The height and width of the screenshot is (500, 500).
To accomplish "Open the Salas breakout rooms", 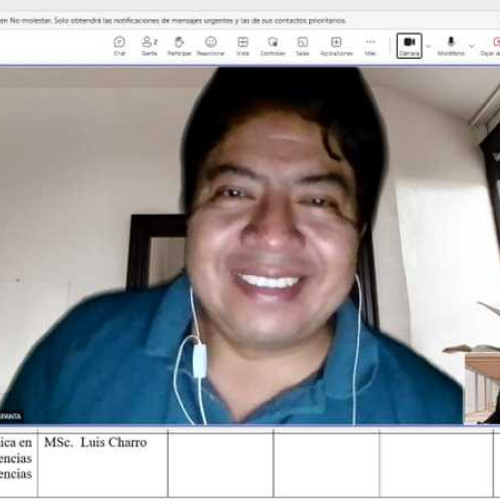I will [x=303, y=46].
